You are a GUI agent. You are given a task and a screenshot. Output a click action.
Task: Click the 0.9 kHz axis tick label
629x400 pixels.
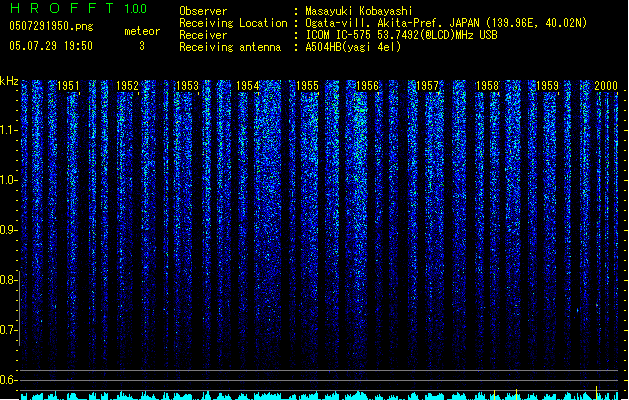(9, 230)
